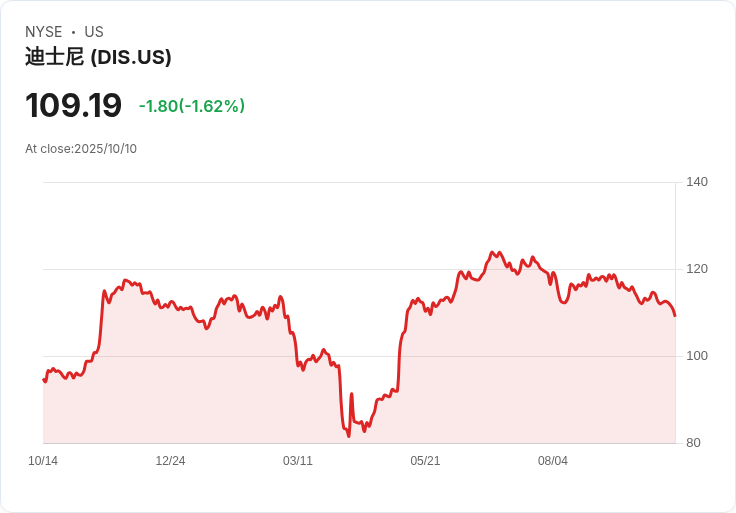
Task: Click the US market label
Action: [x=94, y=32]
